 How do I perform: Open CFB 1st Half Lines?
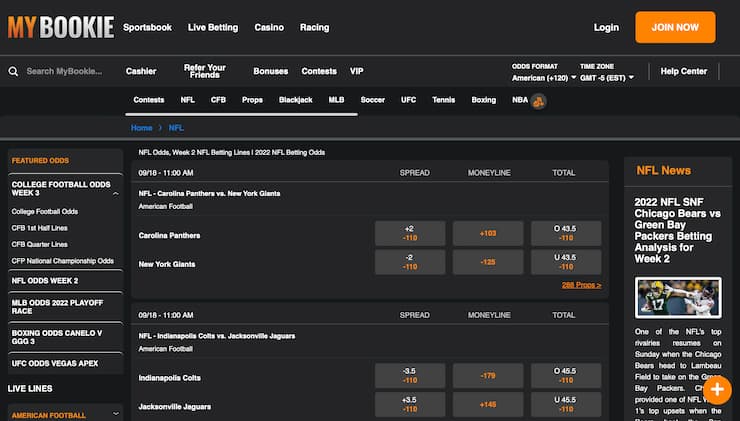40,228
